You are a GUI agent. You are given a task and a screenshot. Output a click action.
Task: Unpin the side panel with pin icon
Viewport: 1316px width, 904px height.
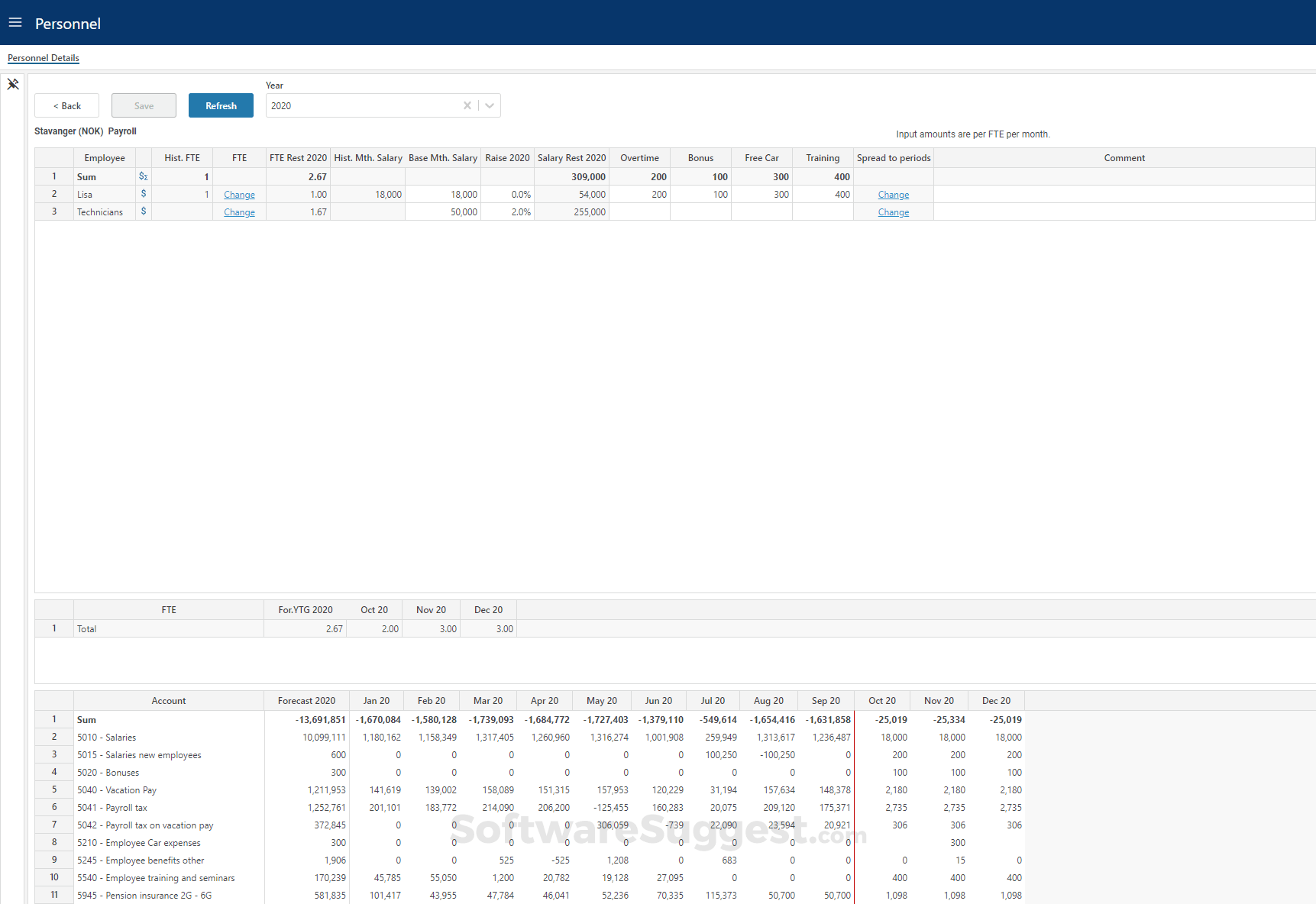(12, 84)
